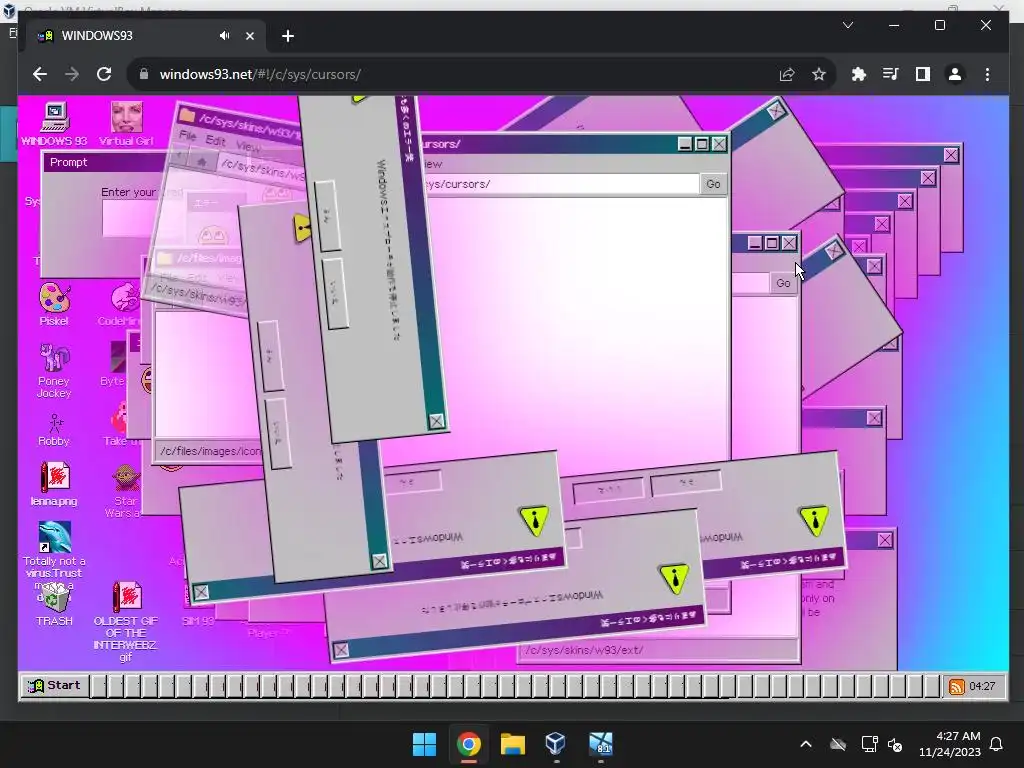Viewport: 1024px width, 768px height.
Task: Minimize the cursors explorer window
Action: coord(684,144)
